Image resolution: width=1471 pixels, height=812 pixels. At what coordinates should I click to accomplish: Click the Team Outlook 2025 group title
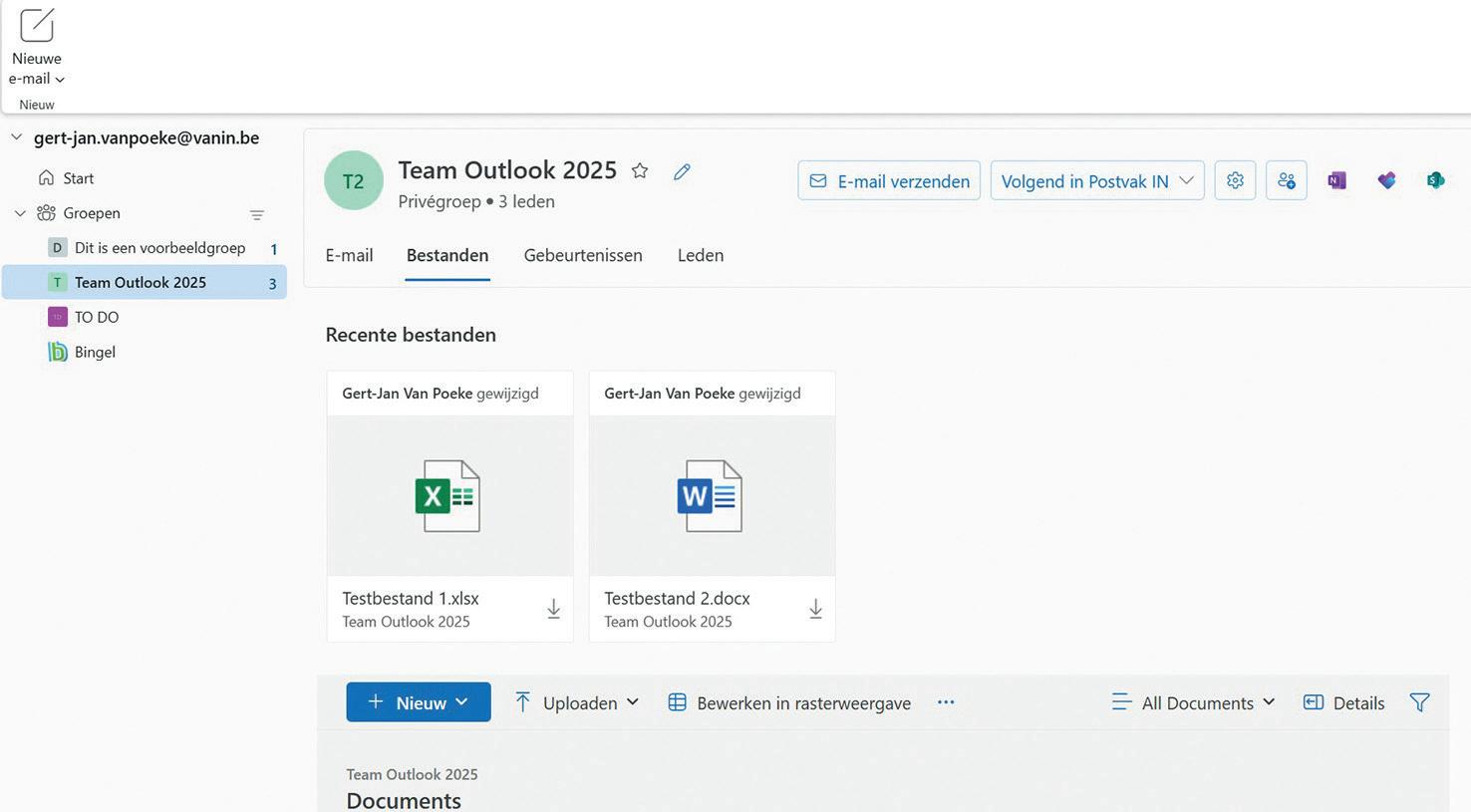pos(507,170)
